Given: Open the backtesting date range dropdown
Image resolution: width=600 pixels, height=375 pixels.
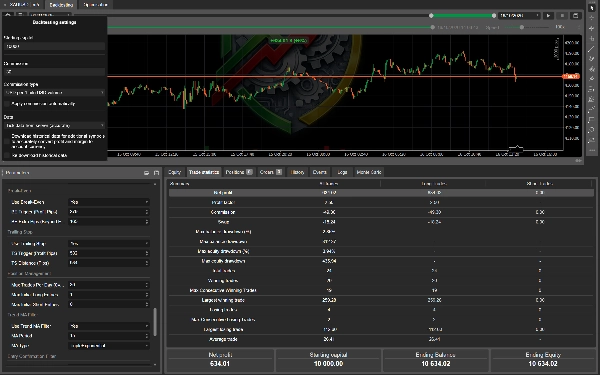Looking at the screenshot, I should coord(518,16).
